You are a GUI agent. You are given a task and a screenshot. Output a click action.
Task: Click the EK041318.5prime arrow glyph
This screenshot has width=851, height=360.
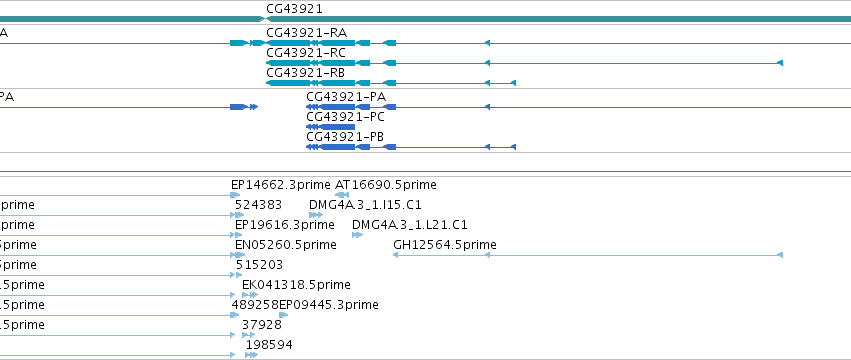tap(250, 295)
